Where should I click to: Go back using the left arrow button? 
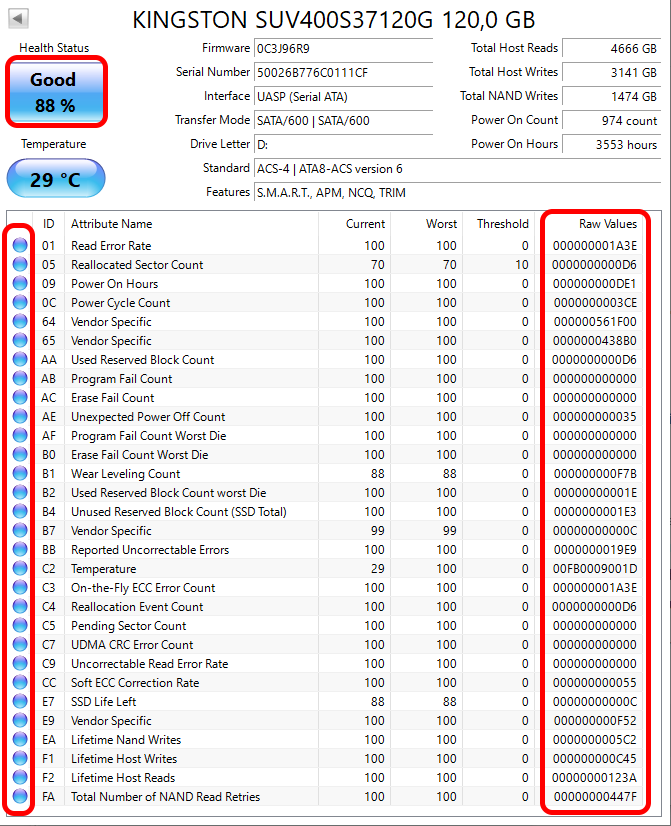(x=18, y=19)
